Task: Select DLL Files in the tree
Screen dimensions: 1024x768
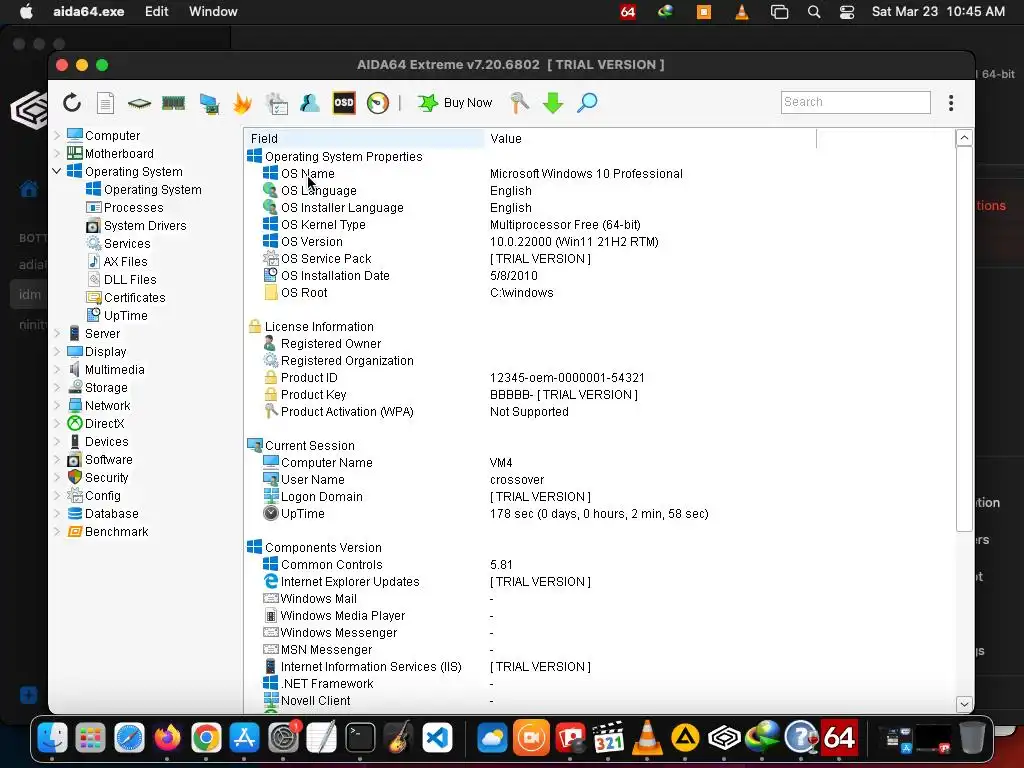Action: (121, 280)
